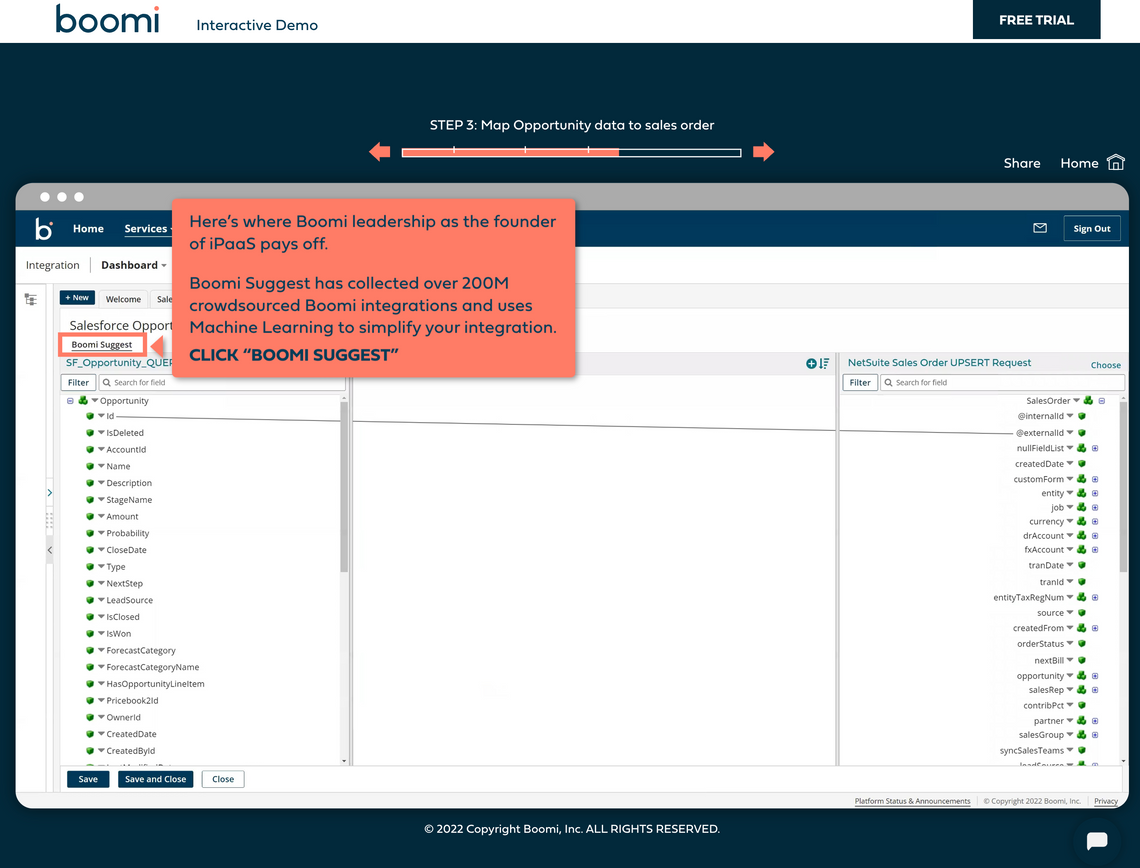
Task: Click Save and Close
Action: coord(156,779)
